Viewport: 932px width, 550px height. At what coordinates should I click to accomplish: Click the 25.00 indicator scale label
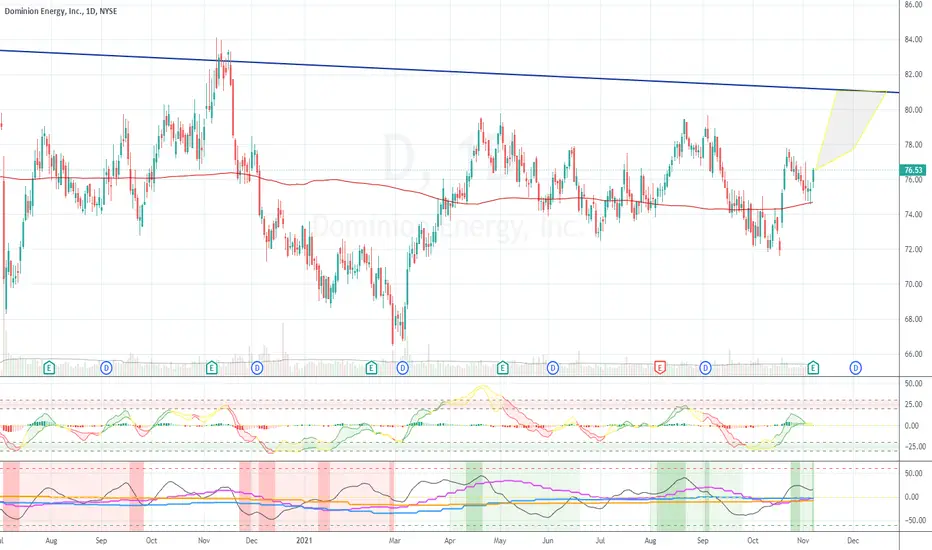(913, 404)
